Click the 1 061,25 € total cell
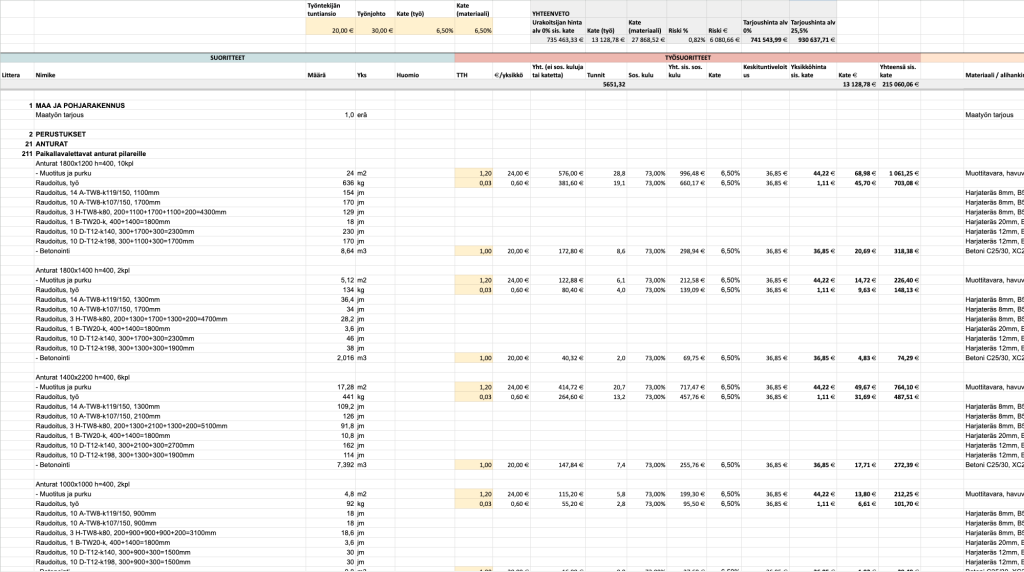Screen dimensions: 1024x572 click(x=898, y=173)
